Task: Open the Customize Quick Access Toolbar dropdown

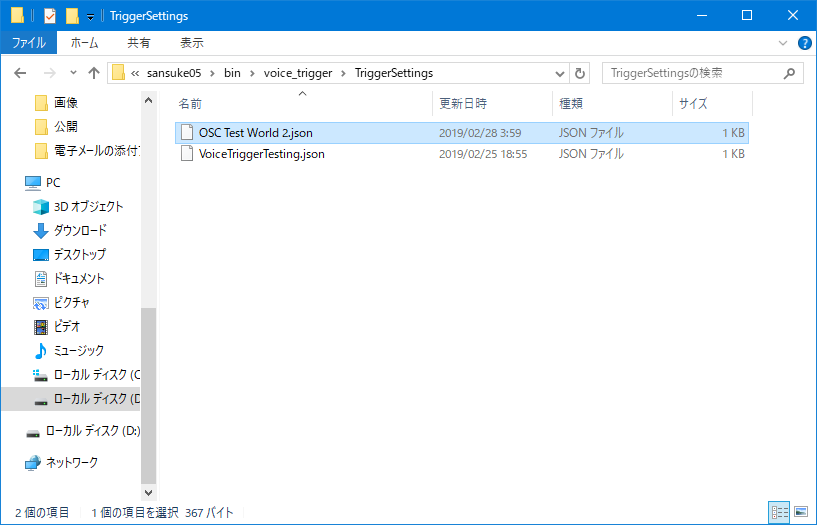Action: (90, 17)
